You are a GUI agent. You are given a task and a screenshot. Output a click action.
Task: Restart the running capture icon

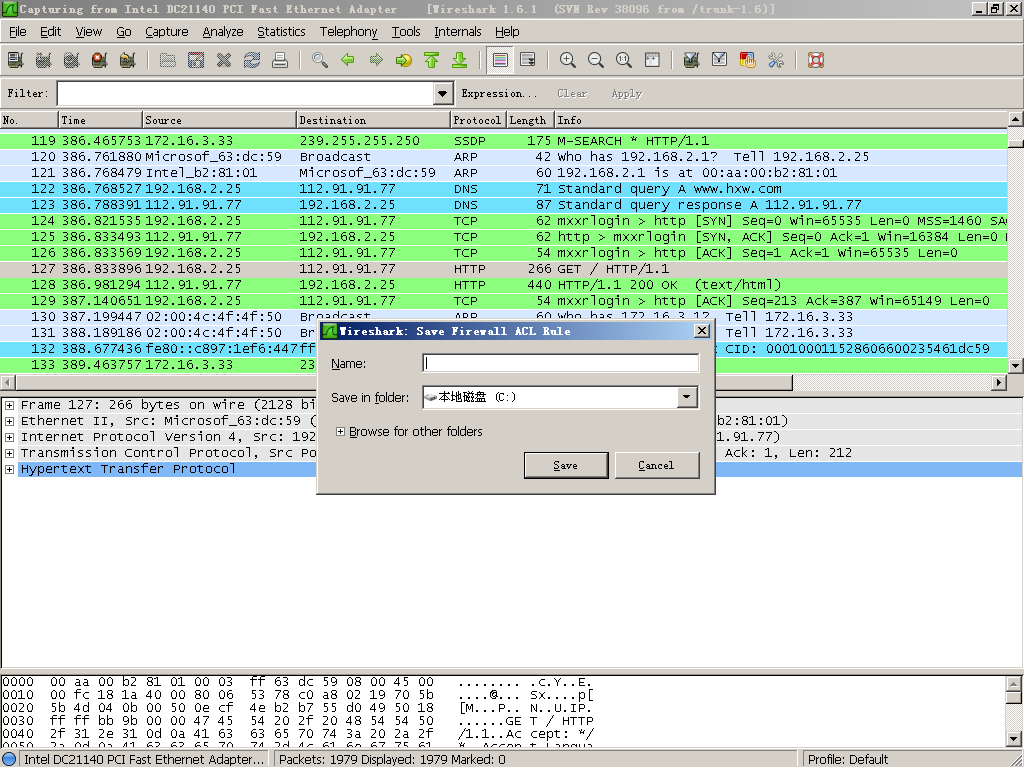coord(128,60)
